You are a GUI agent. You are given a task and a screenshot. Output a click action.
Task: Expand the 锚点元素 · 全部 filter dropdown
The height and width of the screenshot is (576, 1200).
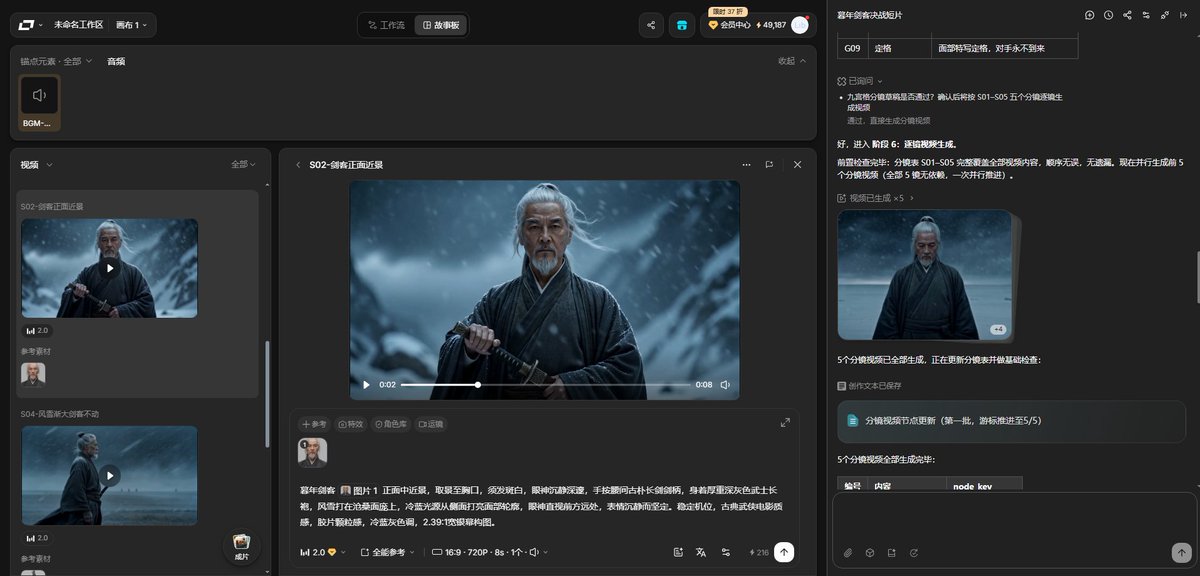tap(55, 61)
